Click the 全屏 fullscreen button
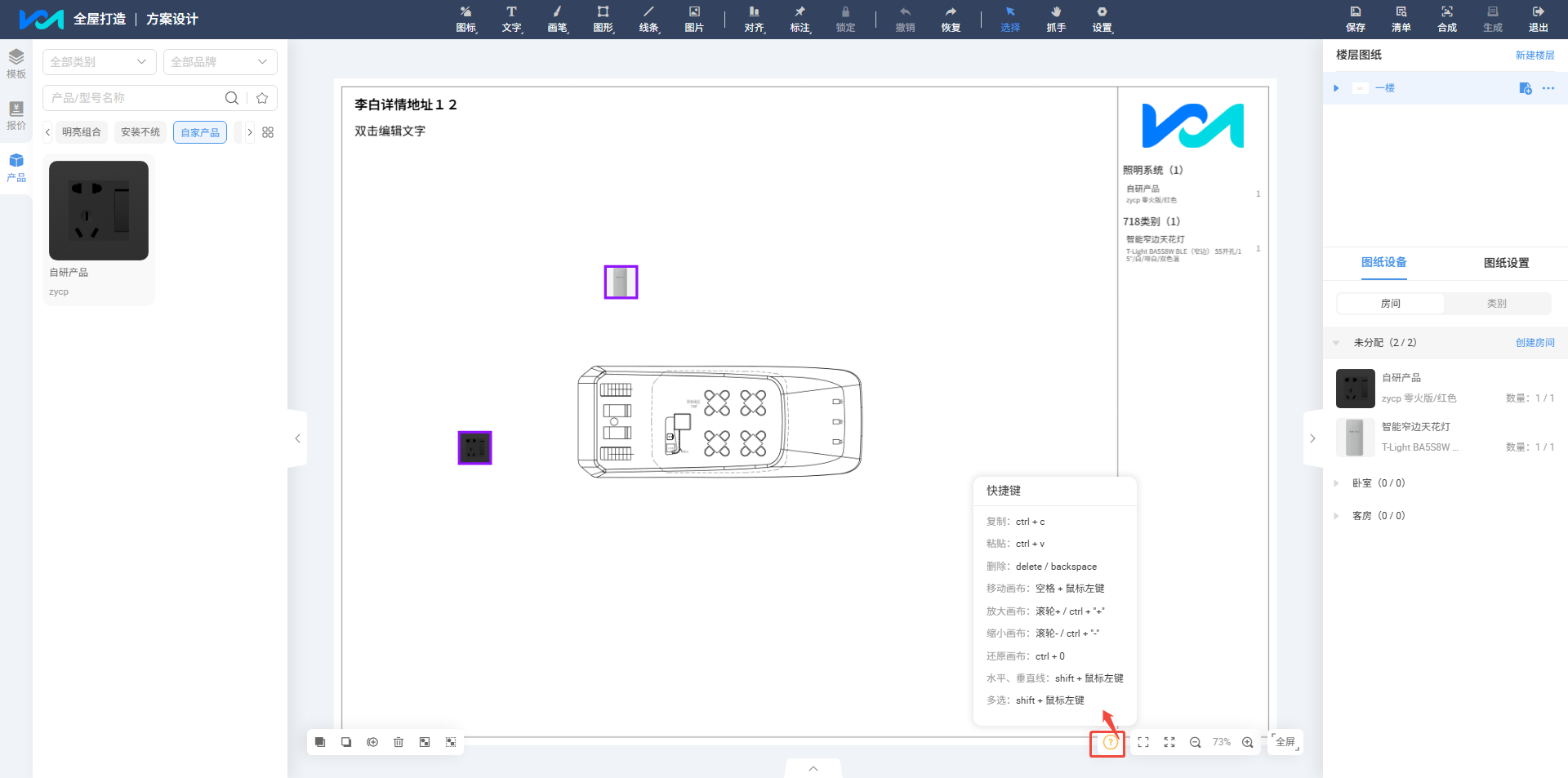Image resolution: width=1568 pixels, height=778 pixels. coord(1285,742)
